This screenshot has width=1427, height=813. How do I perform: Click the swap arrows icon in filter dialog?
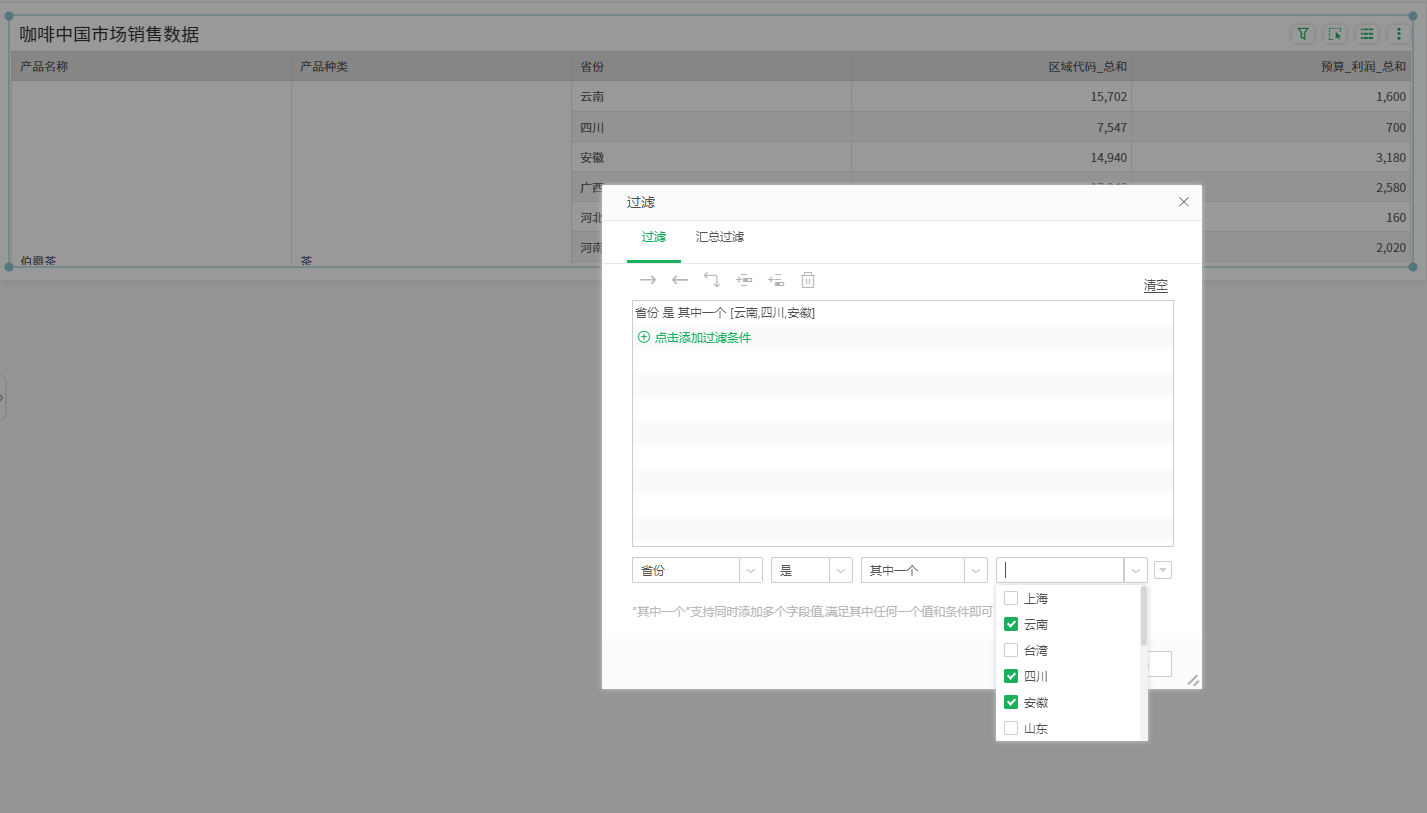pyautogui.click(x=712, y=280)
